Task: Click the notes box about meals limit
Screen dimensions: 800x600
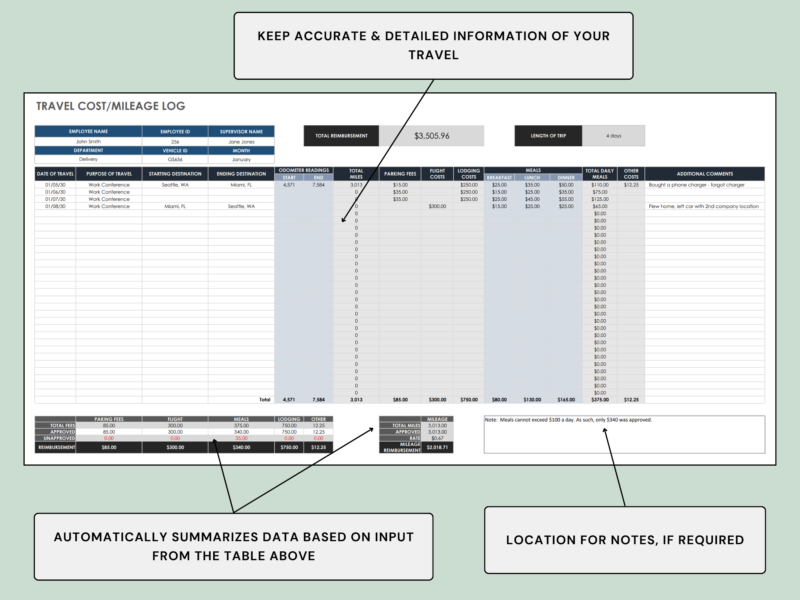Action: (624, 434)
